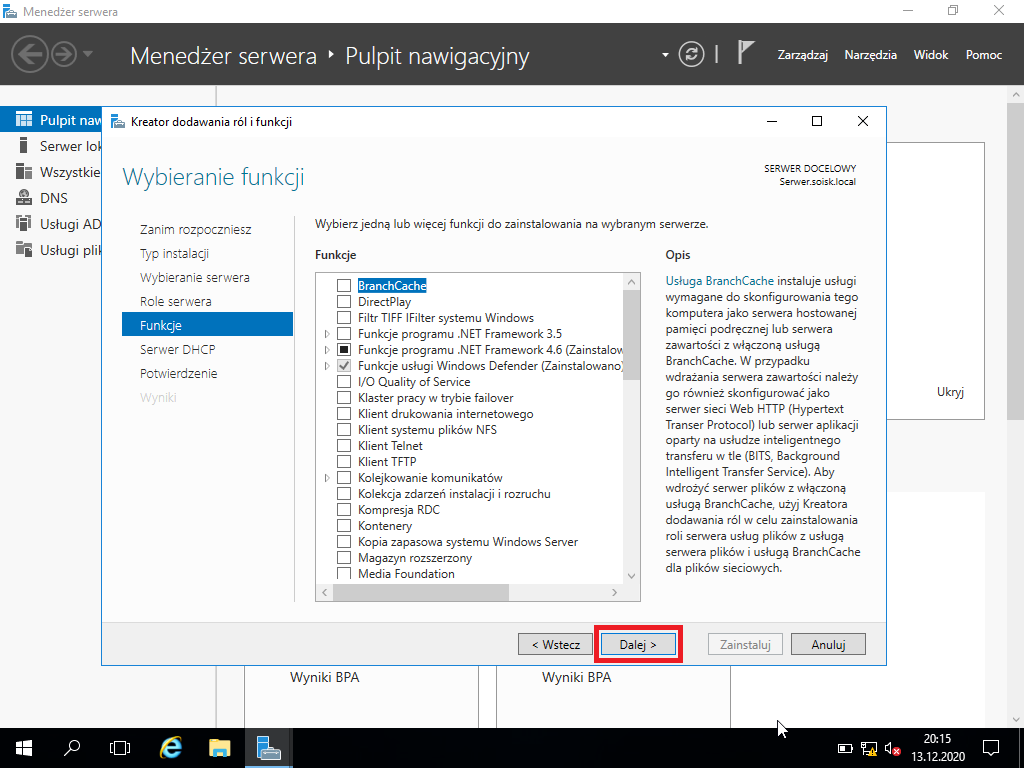Image resolution: width=1024 pixels, height=768 pixels.
Task: Open Internet Explorer from the taskbar
Action: [170, 748]
